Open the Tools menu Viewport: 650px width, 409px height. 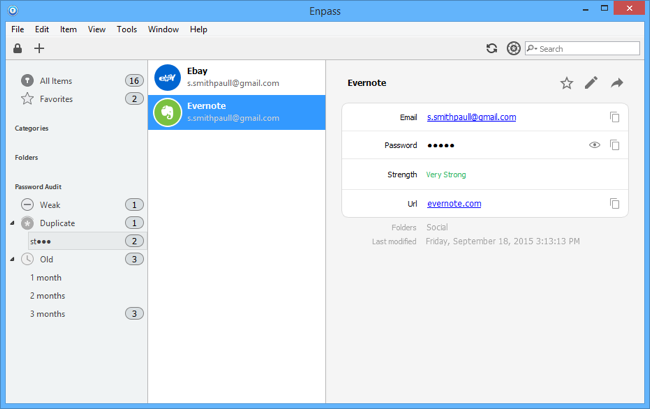(x=126, y=29)
